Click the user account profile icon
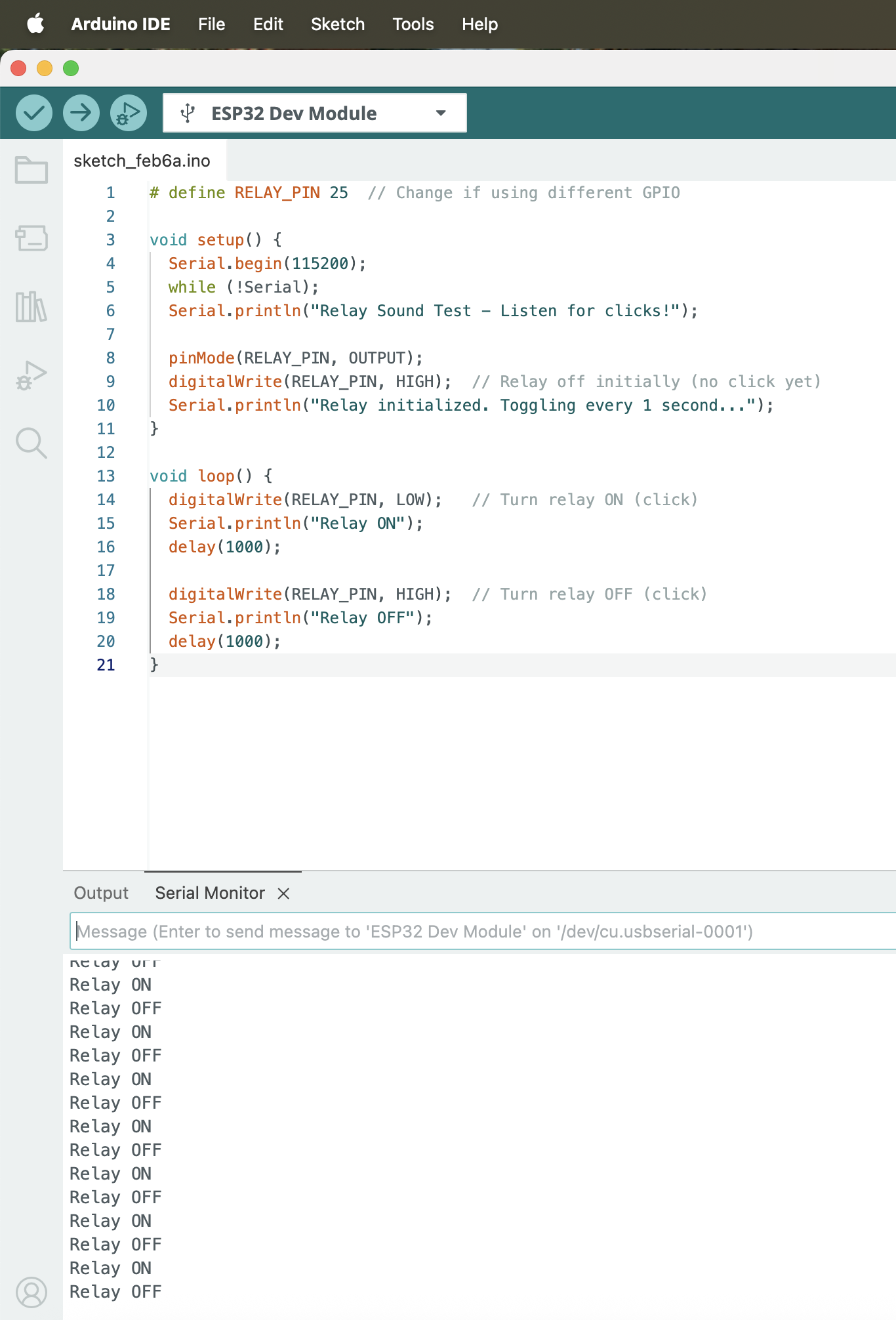This screenshot has height=1320, width=896. click(31, 1292)
